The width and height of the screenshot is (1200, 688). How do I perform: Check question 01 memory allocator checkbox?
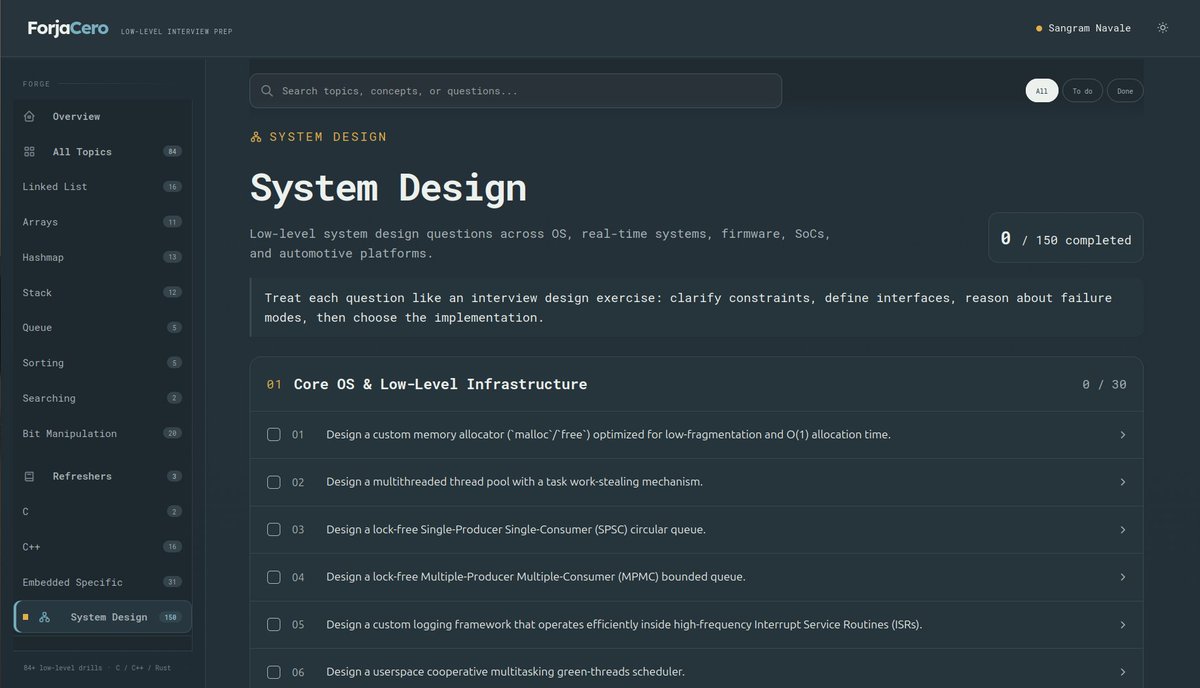coord(274,435)
